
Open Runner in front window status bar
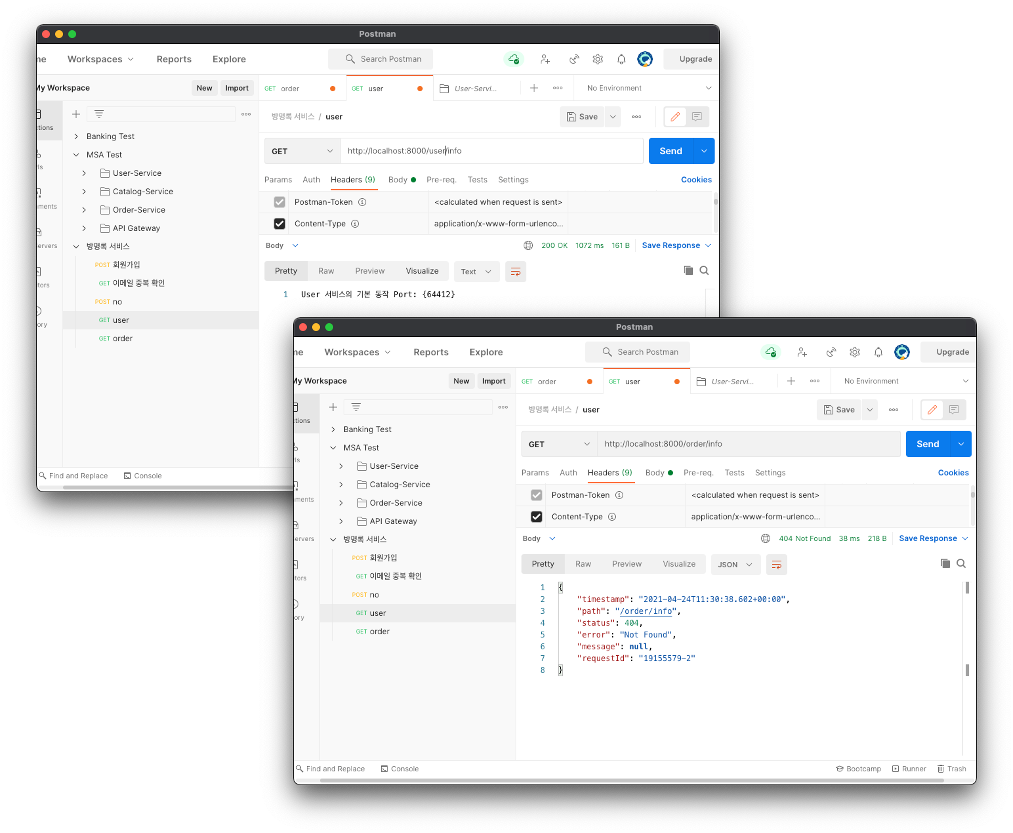click(x=909, y=769)
